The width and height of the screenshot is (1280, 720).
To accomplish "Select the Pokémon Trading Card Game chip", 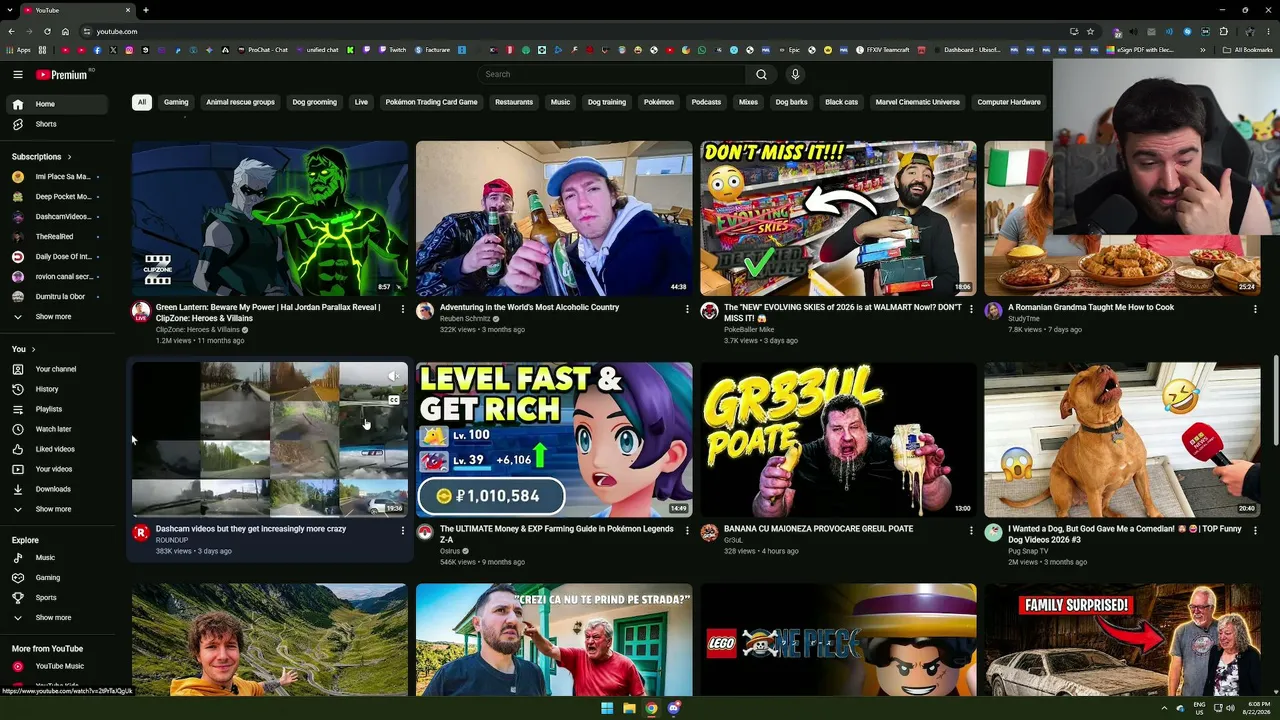I will [x=431, y=102].
